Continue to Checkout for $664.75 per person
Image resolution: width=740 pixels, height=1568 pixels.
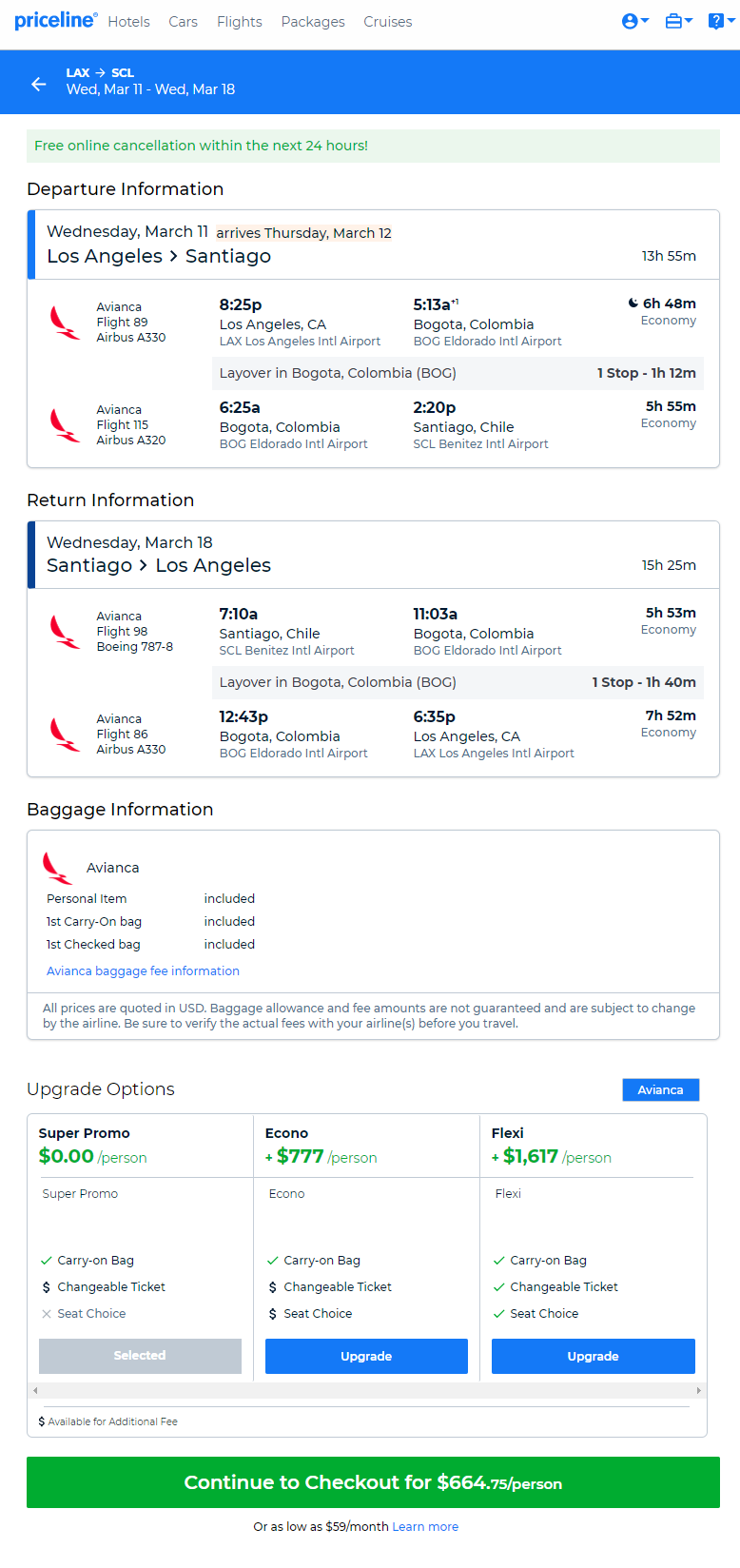(x=373, y=1482)
